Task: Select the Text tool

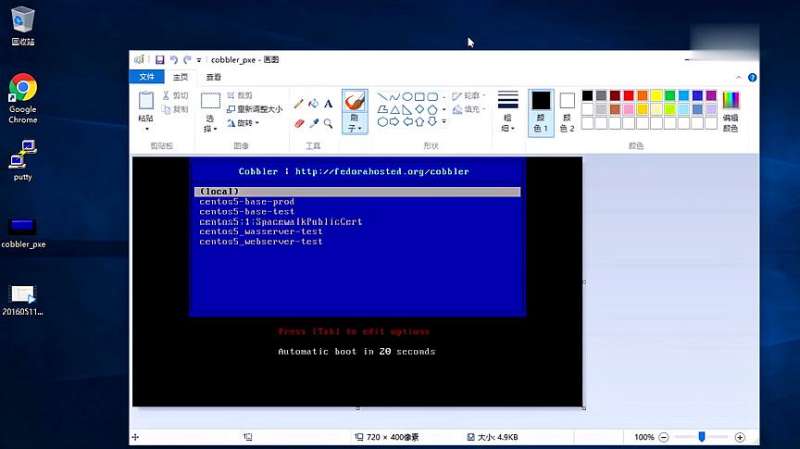Action: coord(328,104)
